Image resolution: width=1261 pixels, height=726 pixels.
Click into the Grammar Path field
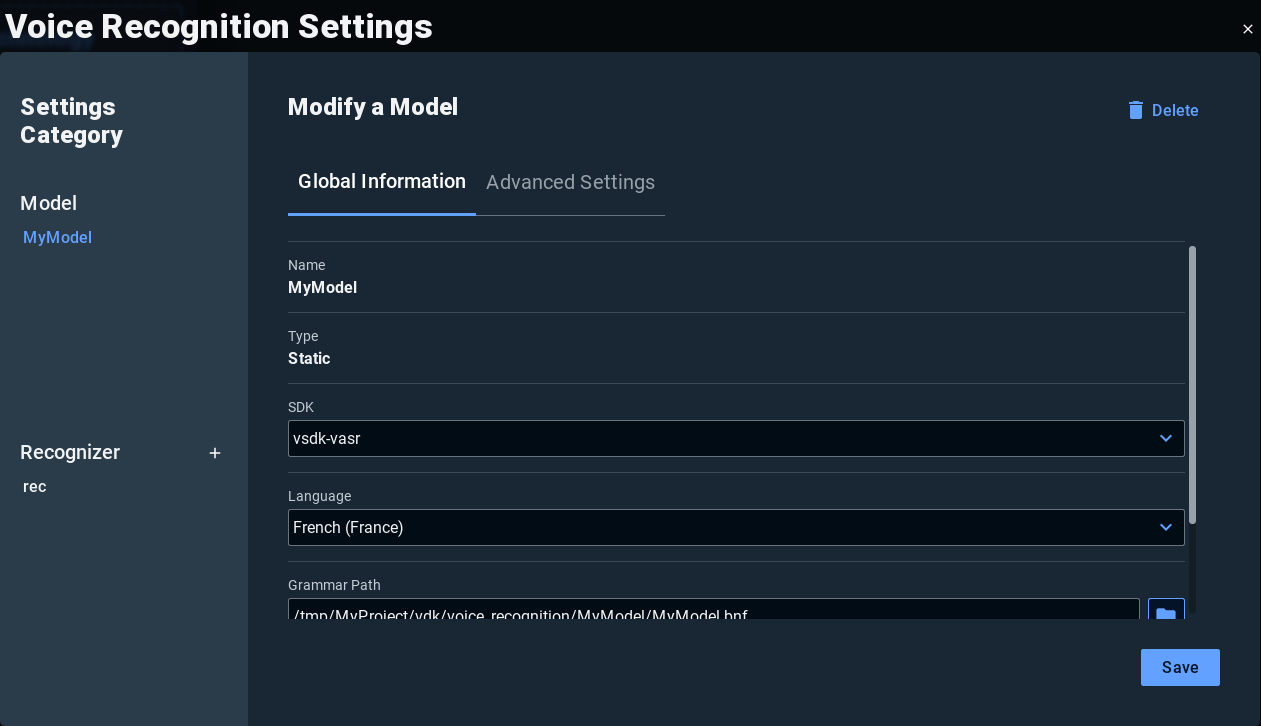point(713,611)
